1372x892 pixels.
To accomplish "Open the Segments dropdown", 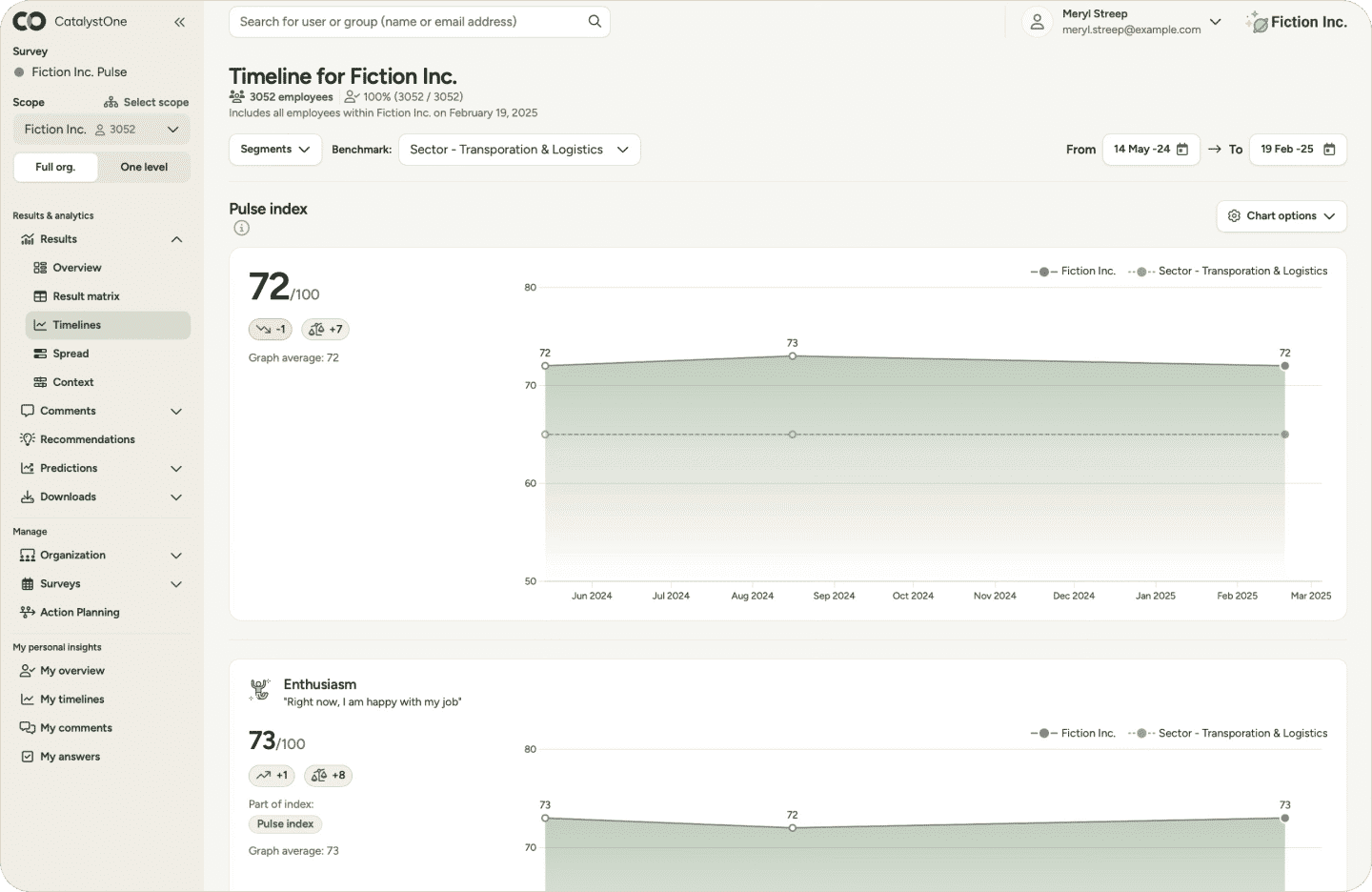I will [275, 150].
